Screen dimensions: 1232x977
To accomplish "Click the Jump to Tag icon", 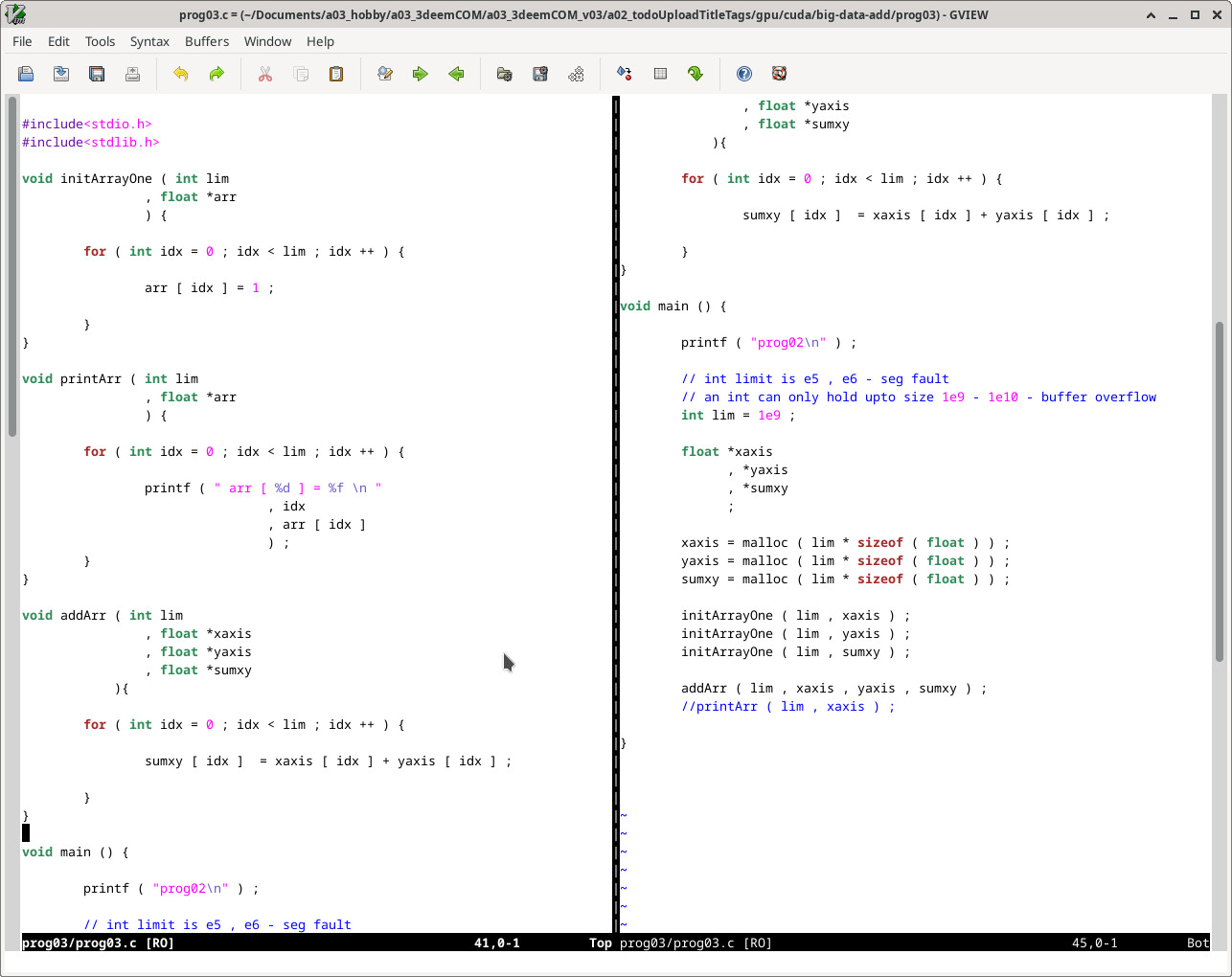I will pos(696,74).
